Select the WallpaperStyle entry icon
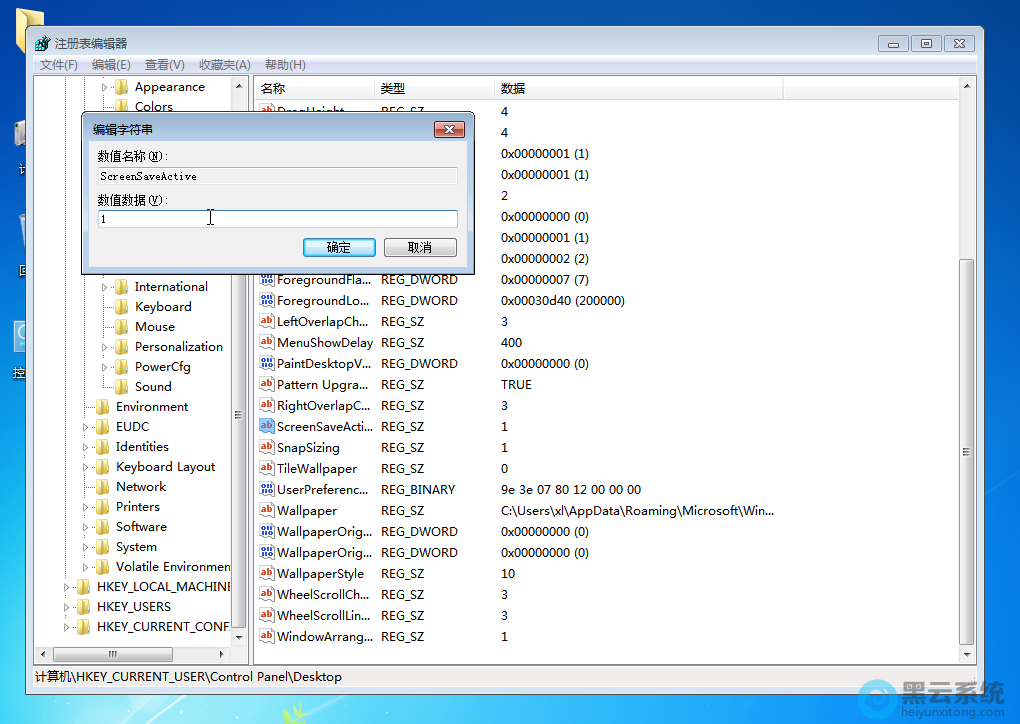The width and height of the screenshot is (1020, 724). point(267,573)
